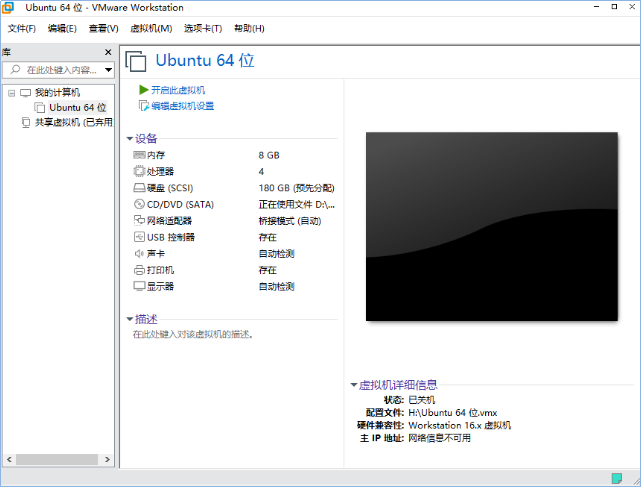Click 开启此虚拟机 link

click(x=178, y=90)
